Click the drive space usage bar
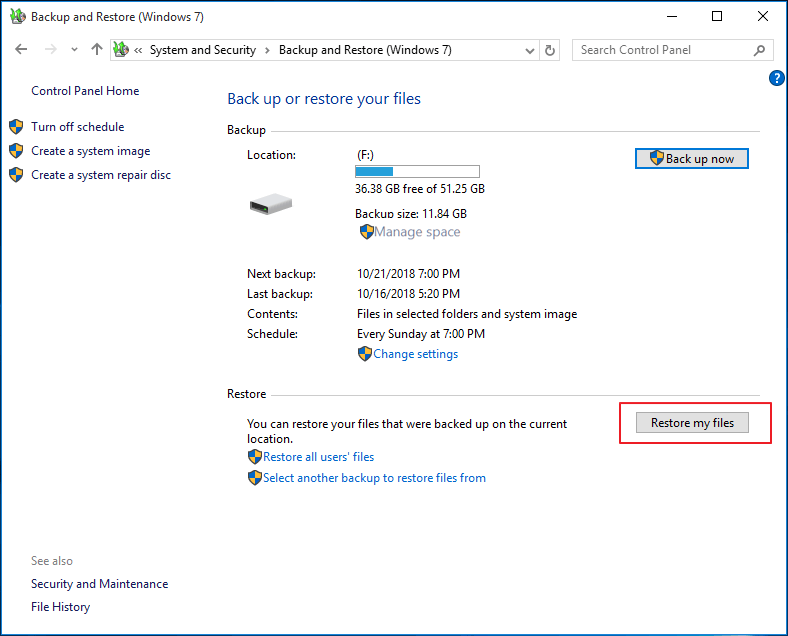The width and height of the screenshot is (788, 636). (x=417, y=172)
